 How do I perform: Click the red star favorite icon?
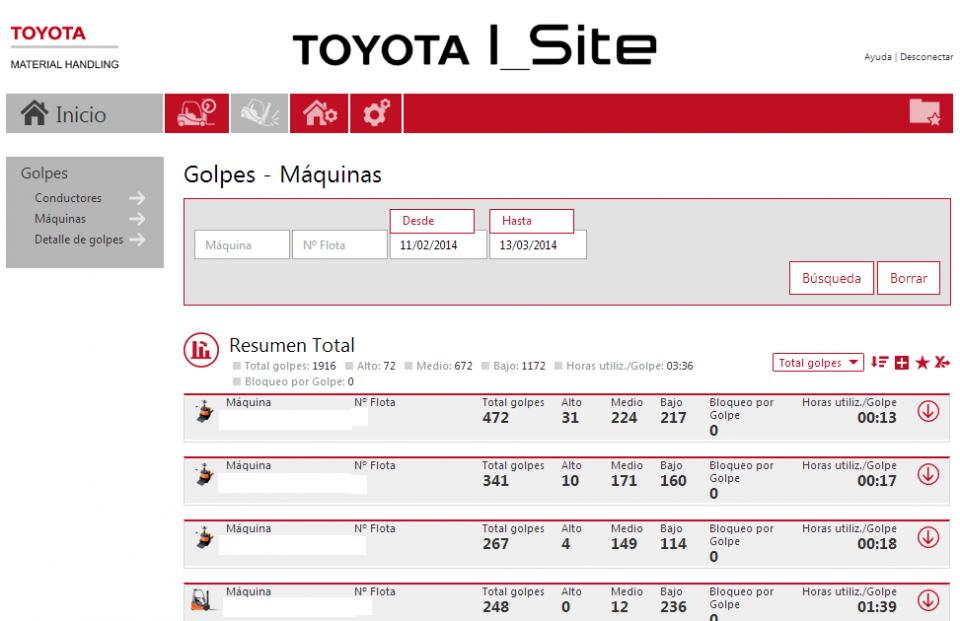tap(922, 363)
